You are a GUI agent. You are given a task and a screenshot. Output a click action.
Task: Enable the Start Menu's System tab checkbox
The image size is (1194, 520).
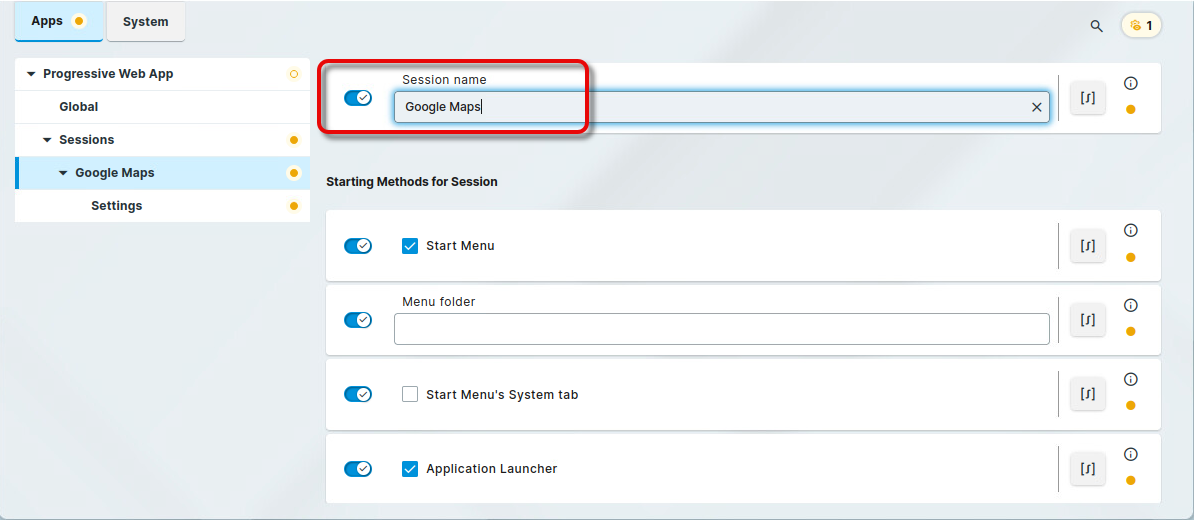pyautogui.click(x=410, y=395)
